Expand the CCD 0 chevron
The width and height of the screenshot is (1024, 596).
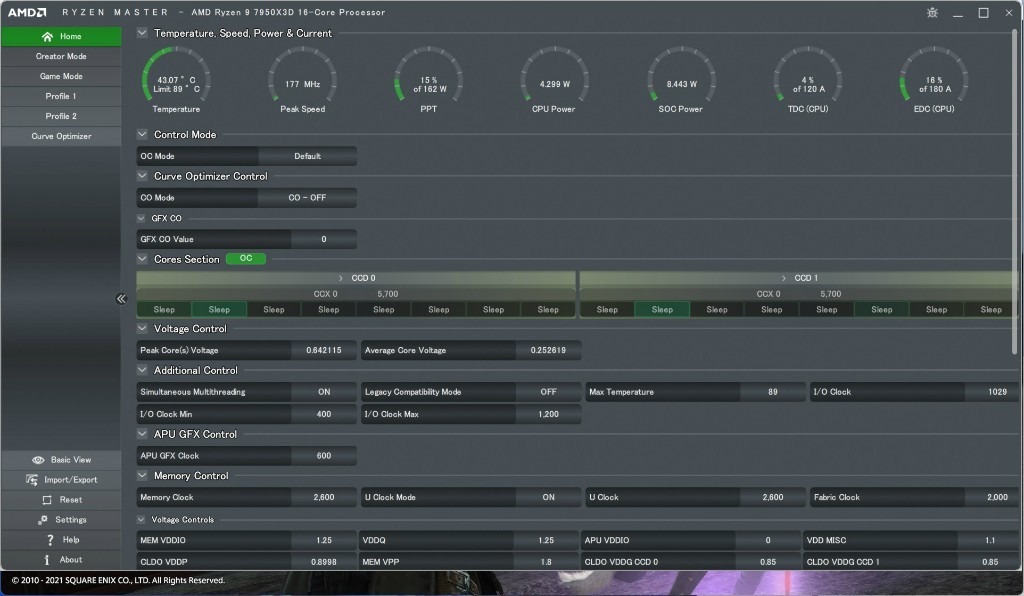[342, 278]
